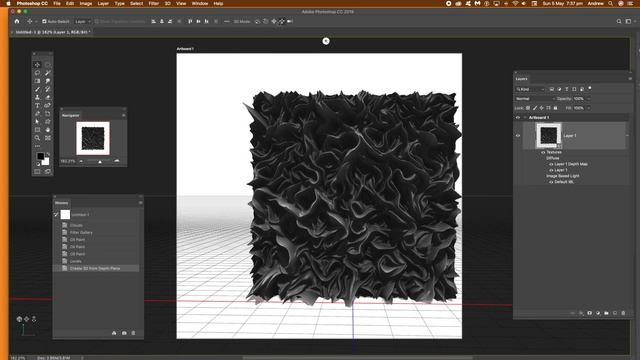The width and height of the screenshot is (640, 360).
Task: Click the Navigator zoom slider
Action: 99,161
